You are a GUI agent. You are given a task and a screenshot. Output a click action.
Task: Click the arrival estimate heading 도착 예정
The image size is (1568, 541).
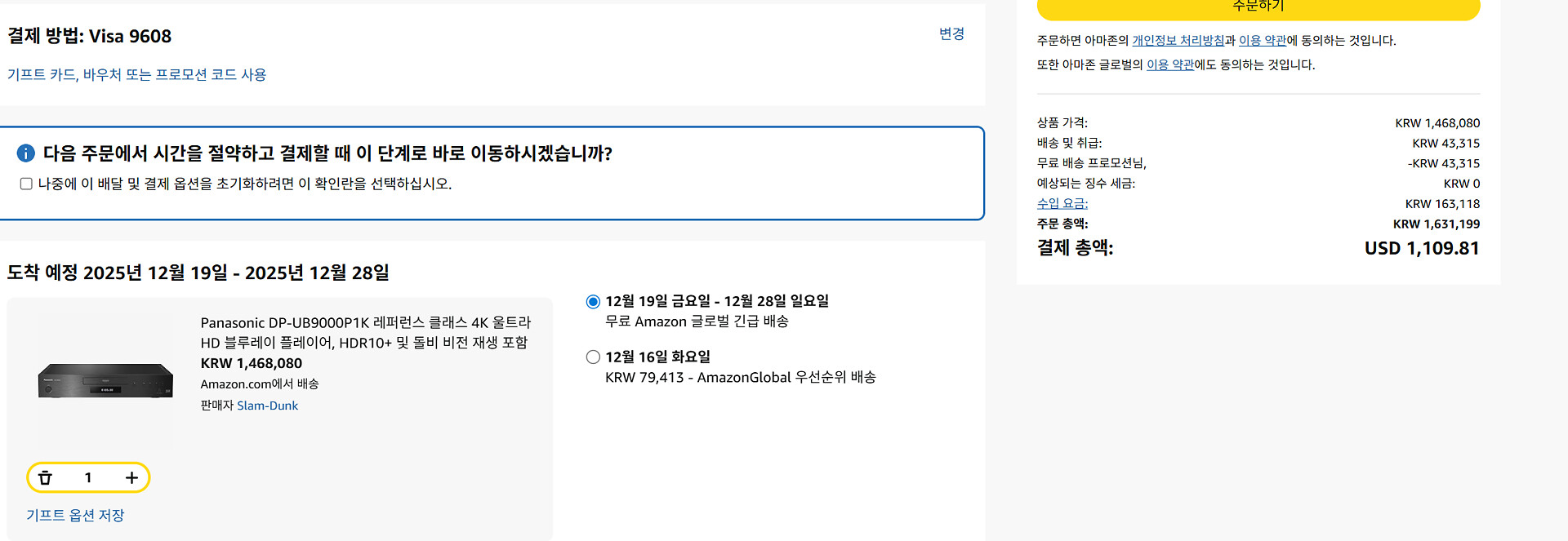click(198, 273)
